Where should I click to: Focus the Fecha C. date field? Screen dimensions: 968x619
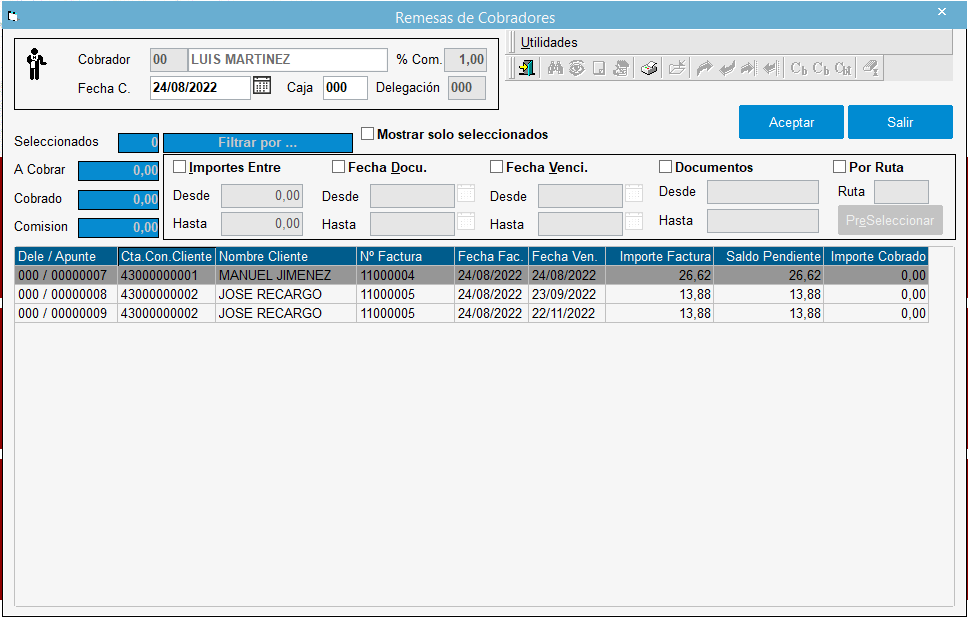(x=200, y=88)
